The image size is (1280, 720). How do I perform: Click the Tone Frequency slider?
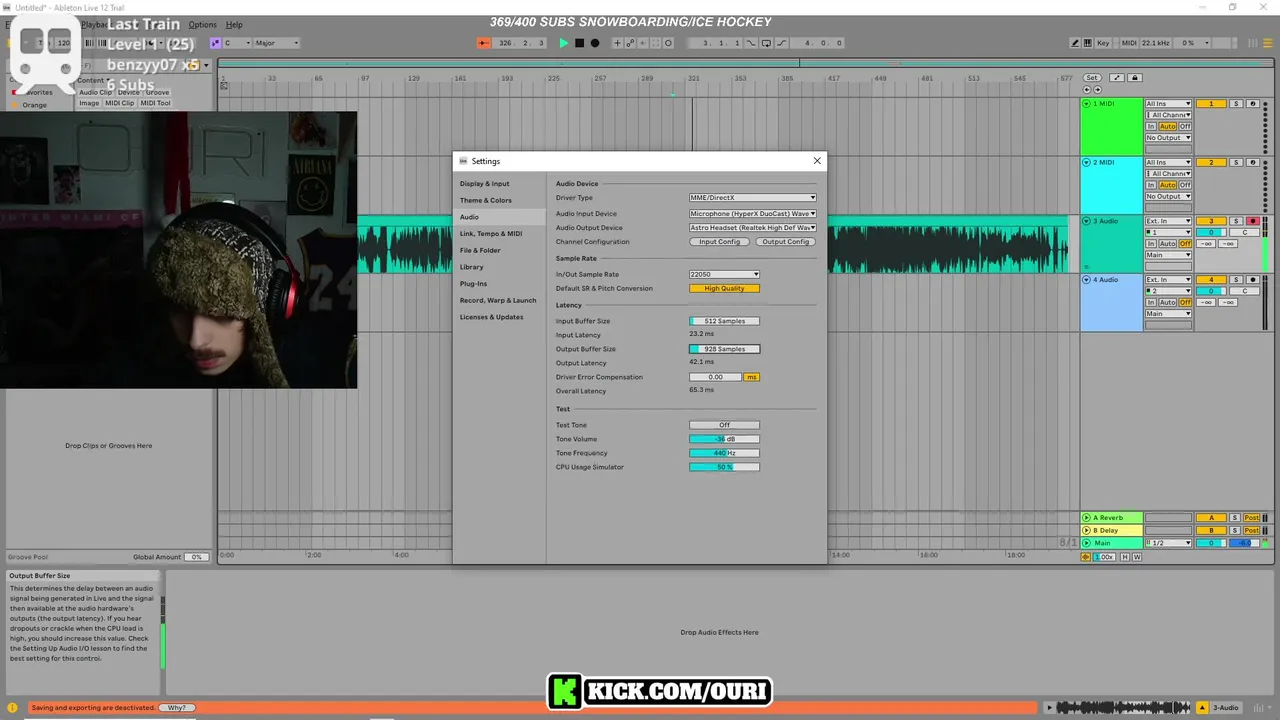click(x=724, y=453)
